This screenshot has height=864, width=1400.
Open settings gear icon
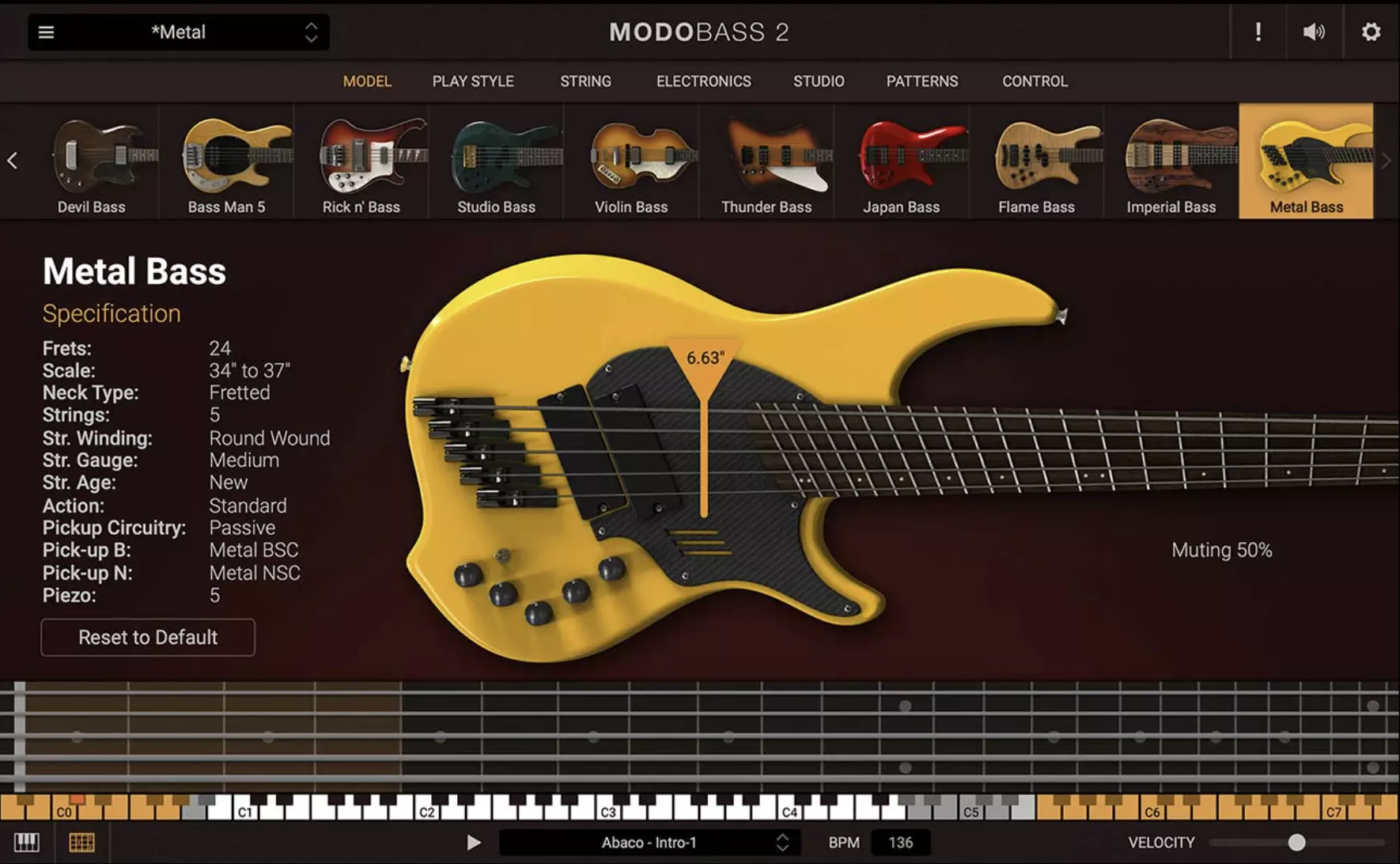1371,32
